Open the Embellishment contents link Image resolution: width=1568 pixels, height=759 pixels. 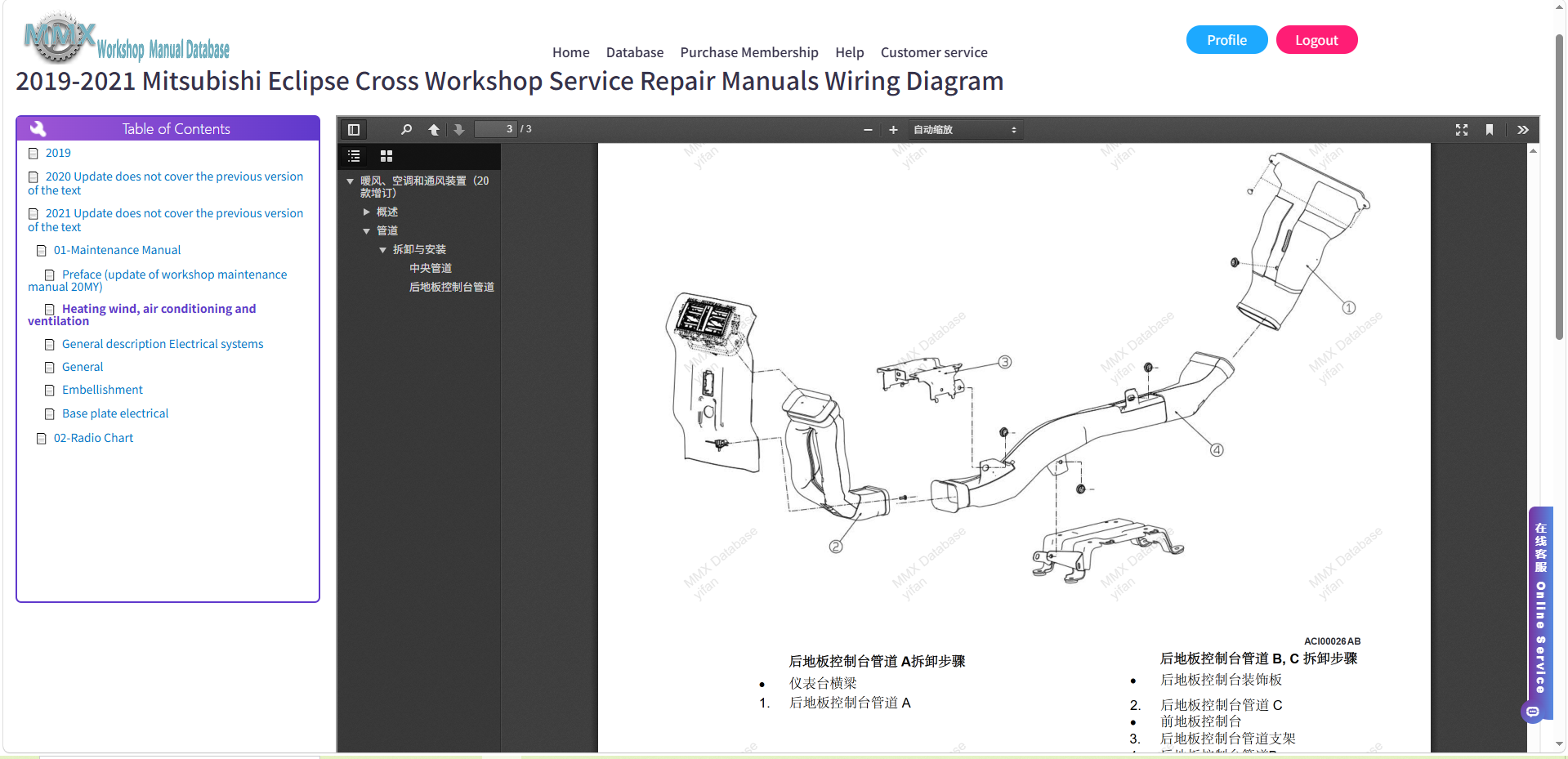[x=102, y=390]
